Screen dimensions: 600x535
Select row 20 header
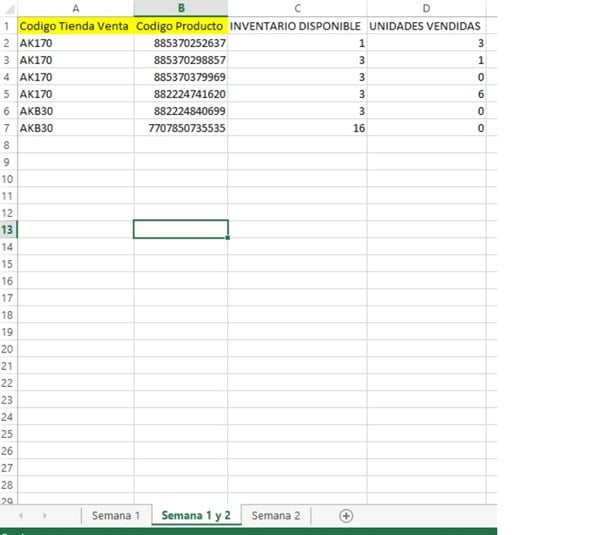tap(8, 349)
